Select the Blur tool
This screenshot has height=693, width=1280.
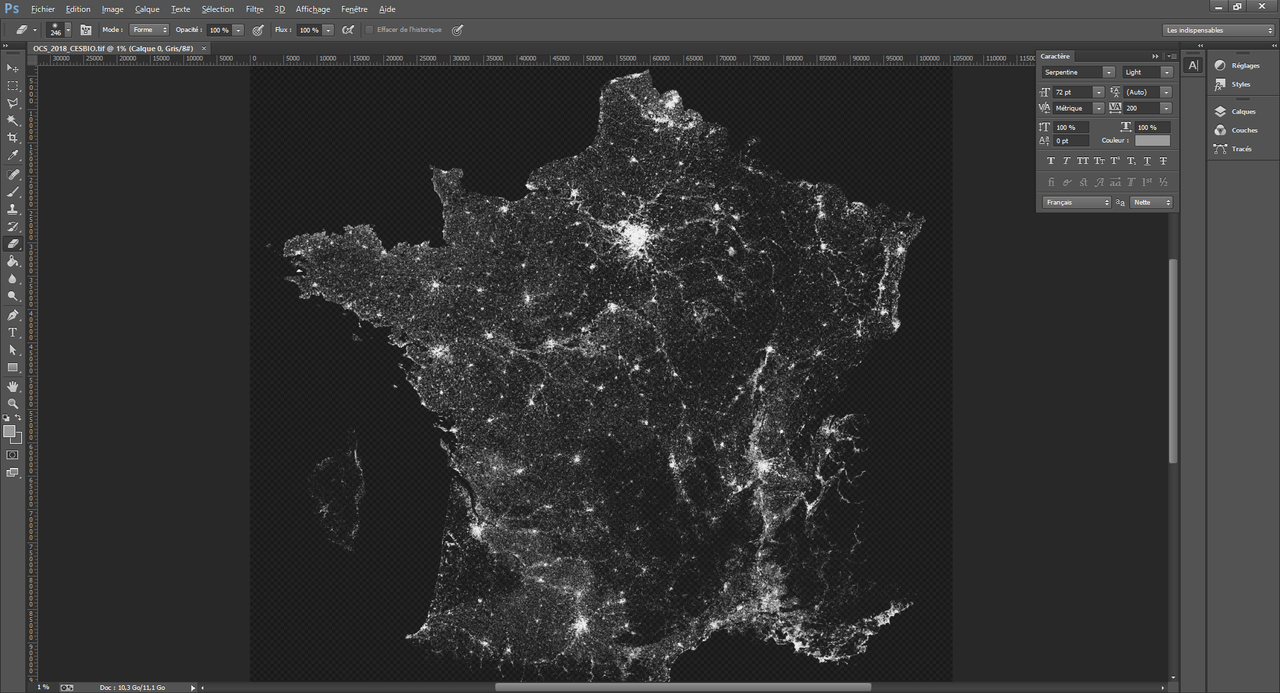[x=13, y=279]
